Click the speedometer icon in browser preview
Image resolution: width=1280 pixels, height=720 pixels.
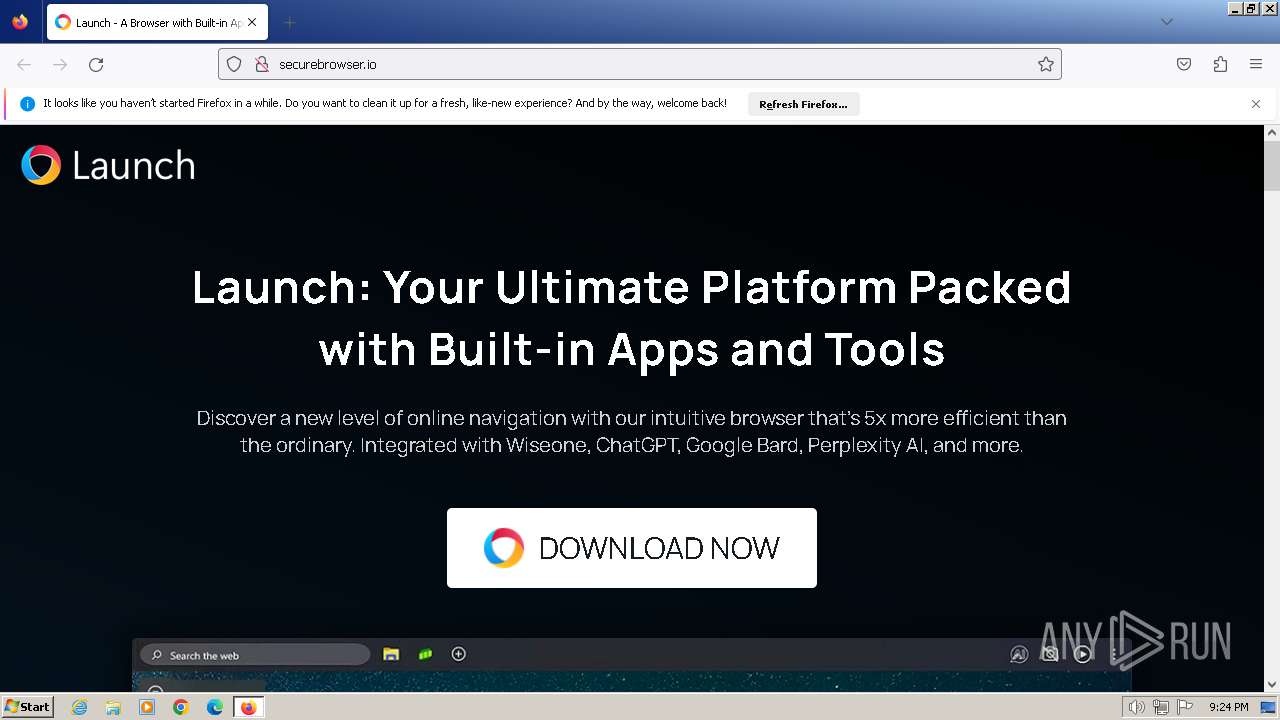[1019, 655]
